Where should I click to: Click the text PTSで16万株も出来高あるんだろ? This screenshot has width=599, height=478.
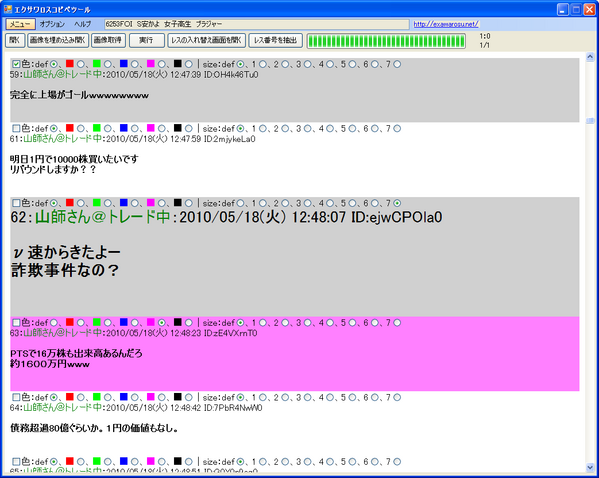point(76,353)
